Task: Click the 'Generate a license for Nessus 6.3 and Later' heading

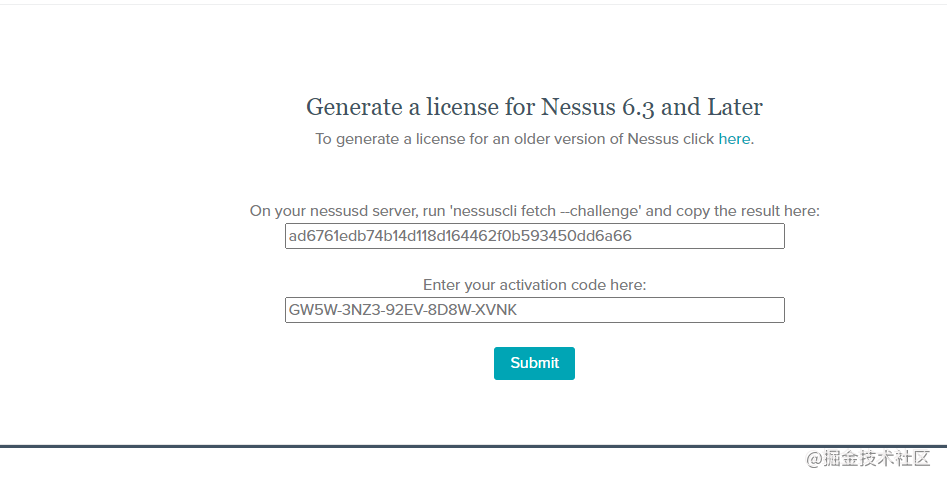Action: 534,107
